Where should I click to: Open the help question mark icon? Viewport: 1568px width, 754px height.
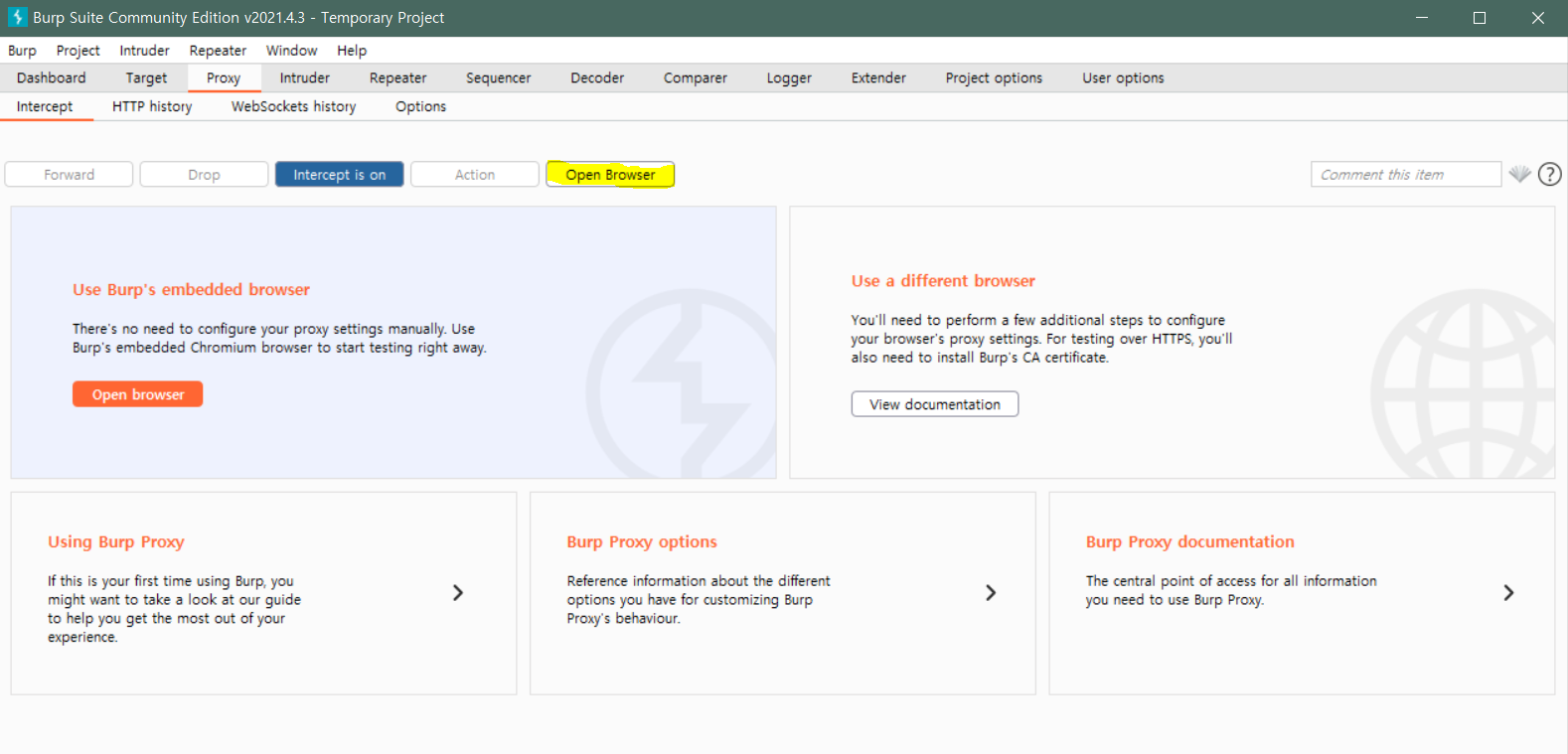1549,174
